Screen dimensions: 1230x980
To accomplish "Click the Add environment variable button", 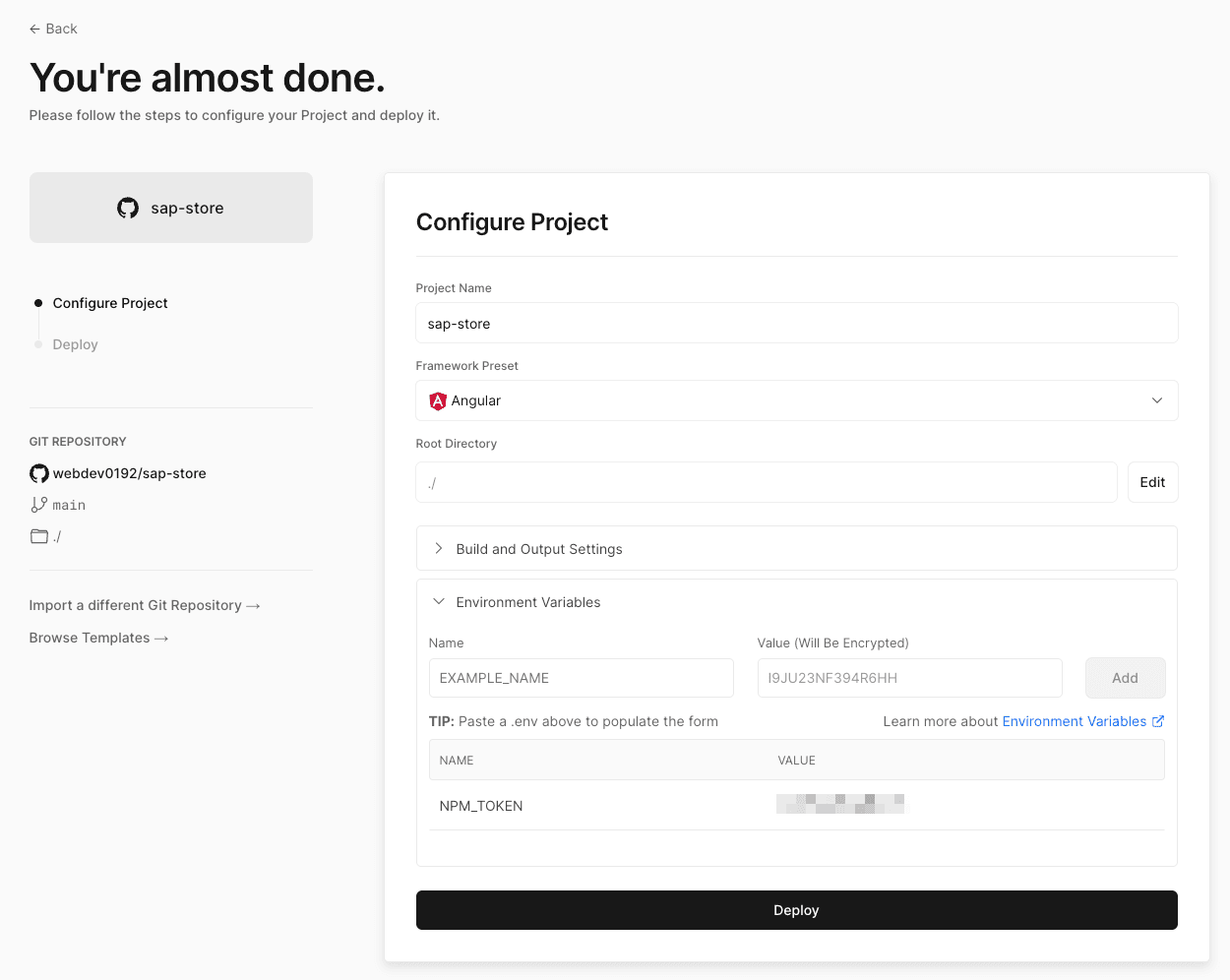I will click(x=1125, y=678).
